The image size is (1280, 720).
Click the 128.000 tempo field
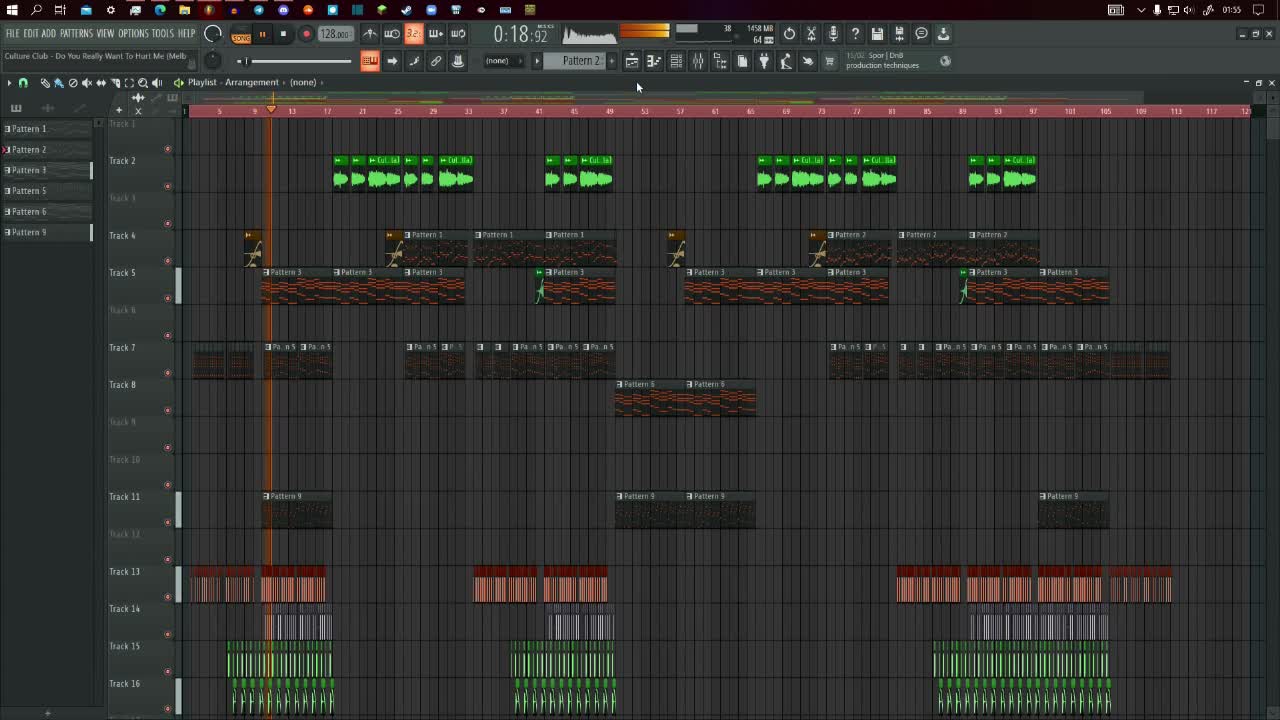click(335, 34)
